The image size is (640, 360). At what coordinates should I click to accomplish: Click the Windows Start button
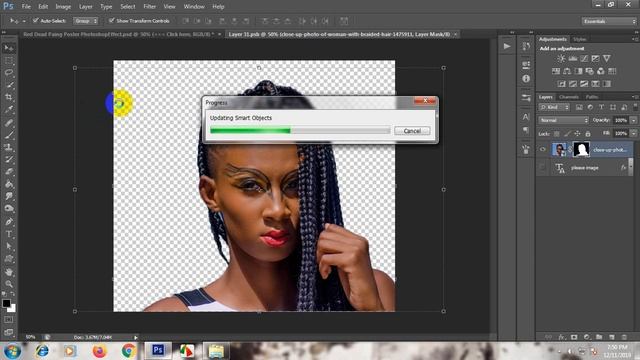12,351
